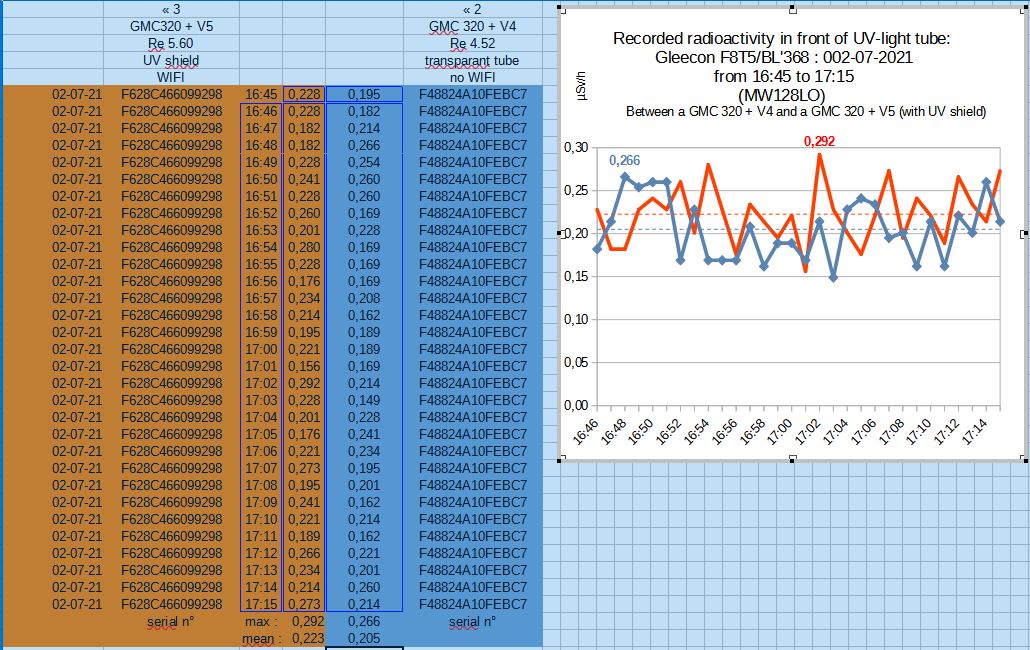This screenshot has height=650, width=1030.
Task: Select the 17:15 time cell
Action: pos(261,604)
